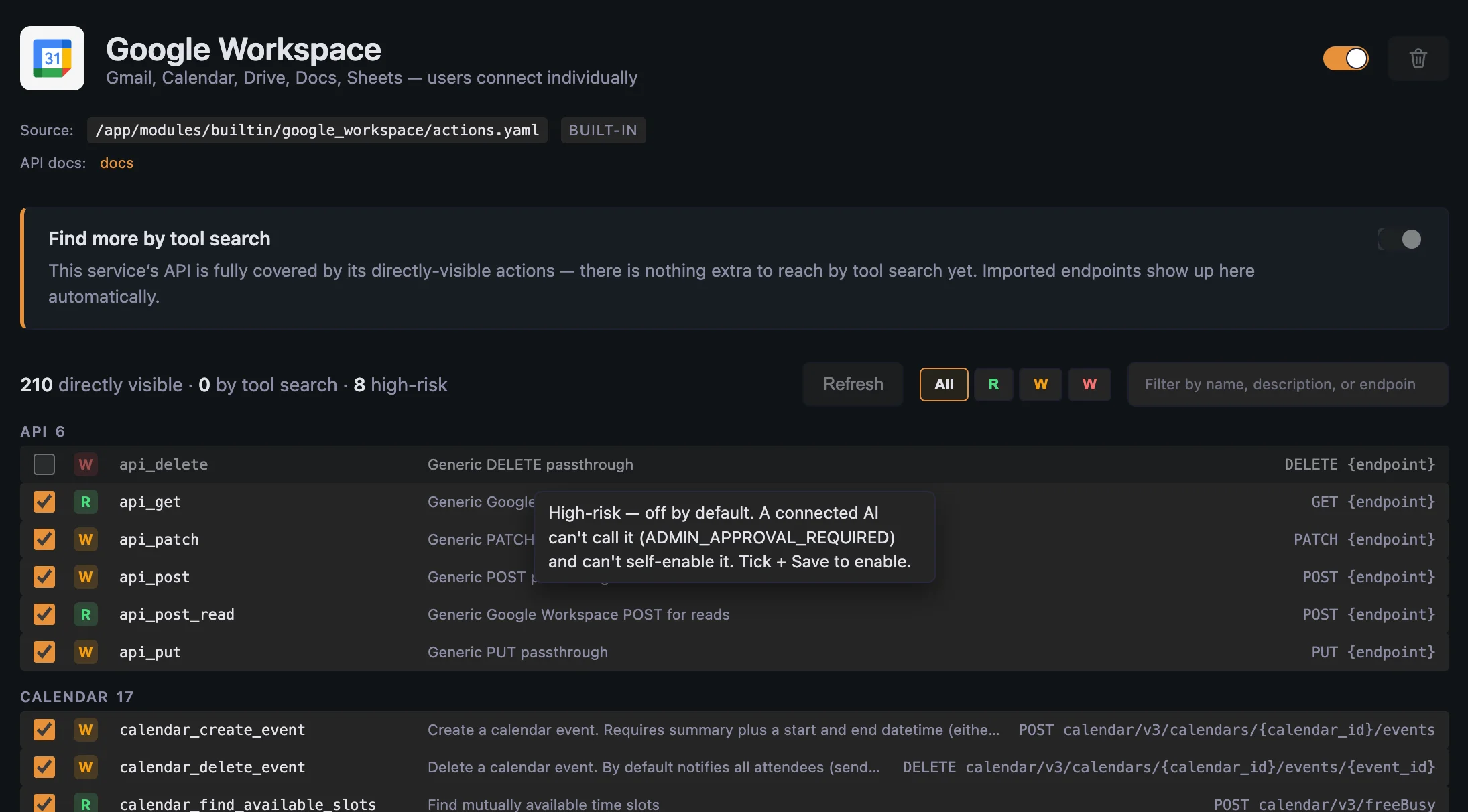Click the Google Workspace title
The height and width of the screenshot is (812, 1468).
[243, 49]
